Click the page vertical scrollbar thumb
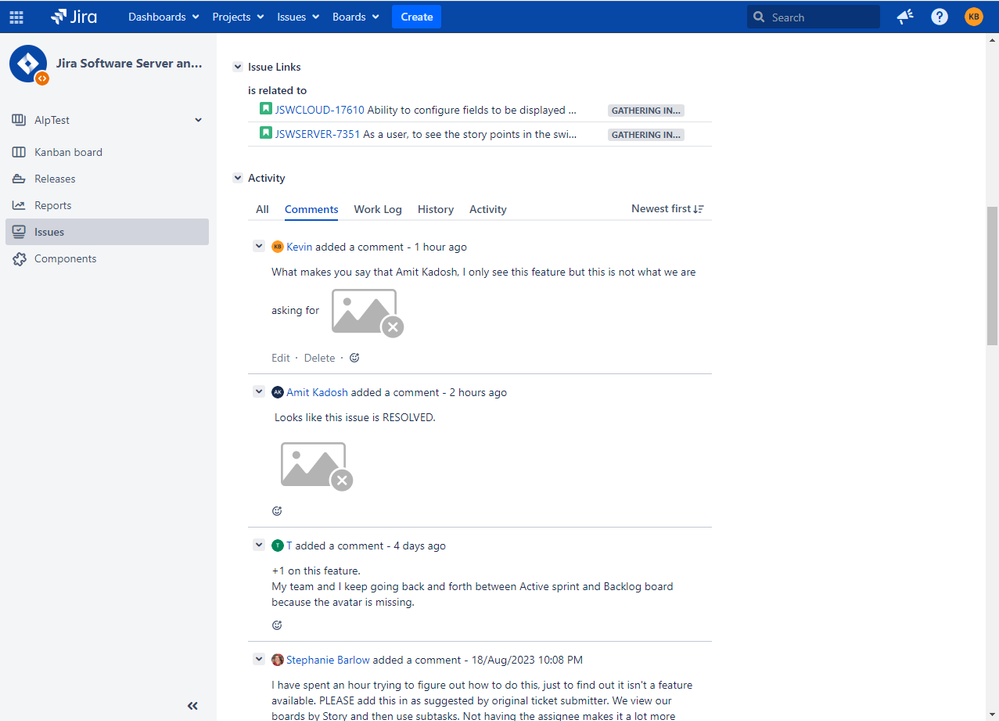 point(992,275)
